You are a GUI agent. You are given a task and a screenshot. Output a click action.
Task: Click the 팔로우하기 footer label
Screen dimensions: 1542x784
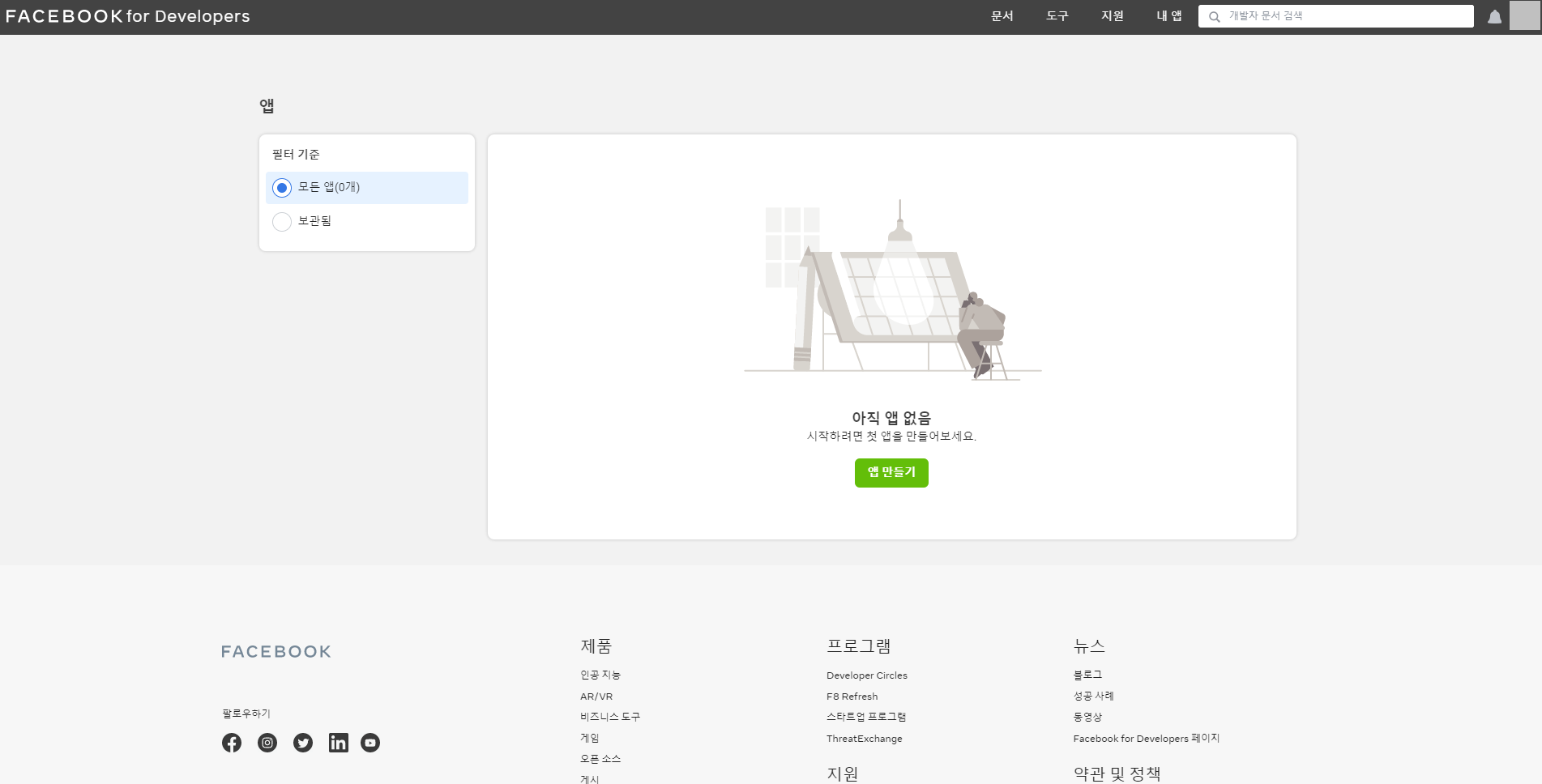pyautogui.click(x=246, y=714)
